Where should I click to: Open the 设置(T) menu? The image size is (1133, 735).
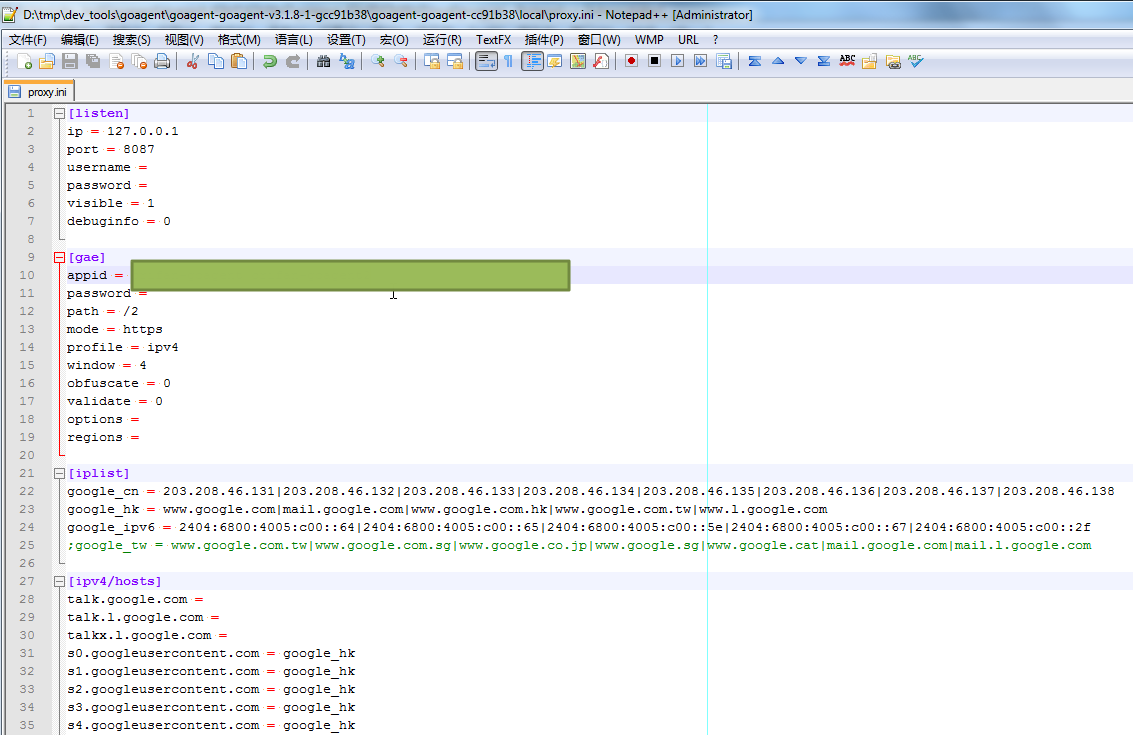pos(347,40)
